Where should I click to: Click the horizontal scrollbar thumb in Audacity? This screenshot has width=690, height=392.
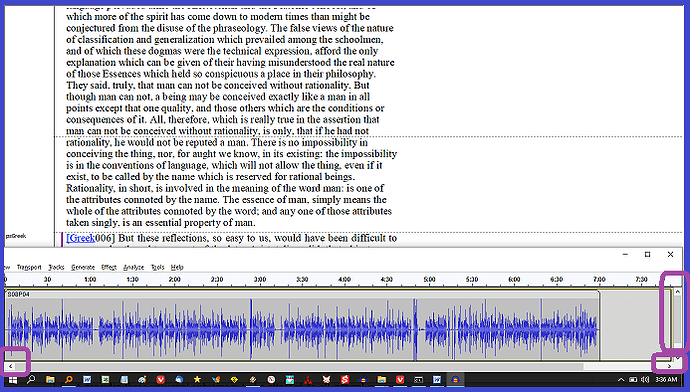coord(300,366)
